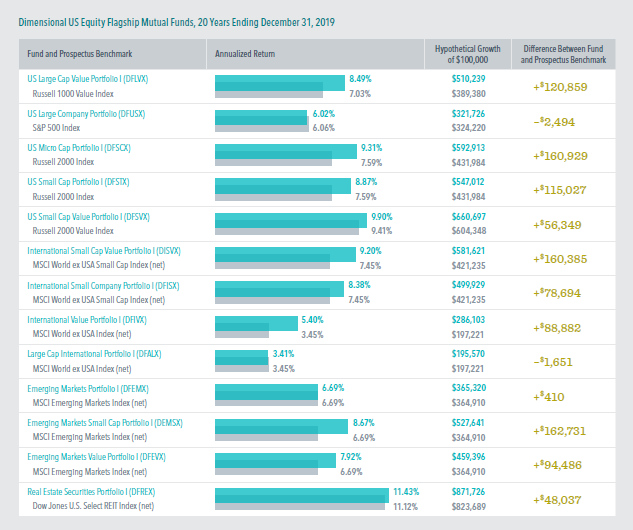The height and width of the screenshot is (530, 633).
Task: Click the 'S&P 500 Index' benchmark label
Action: (56, 128)
